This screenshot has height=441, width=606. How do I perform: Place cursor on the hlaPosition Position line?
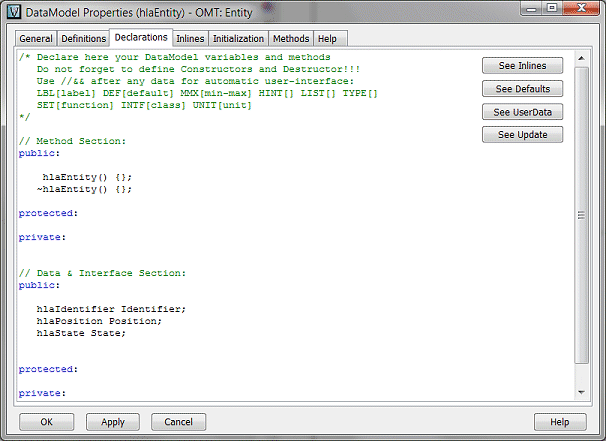pos(100,321)
